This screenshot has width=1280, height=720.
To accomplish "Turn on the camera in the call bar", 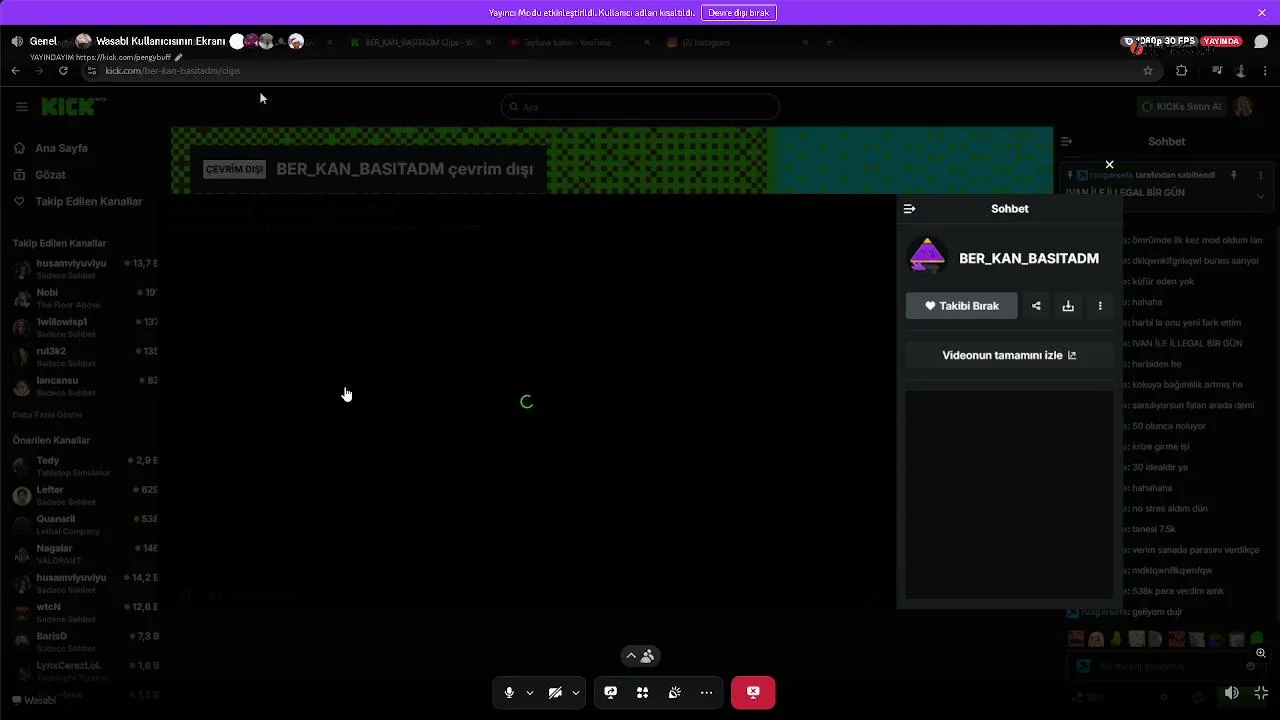I will 555,693.
